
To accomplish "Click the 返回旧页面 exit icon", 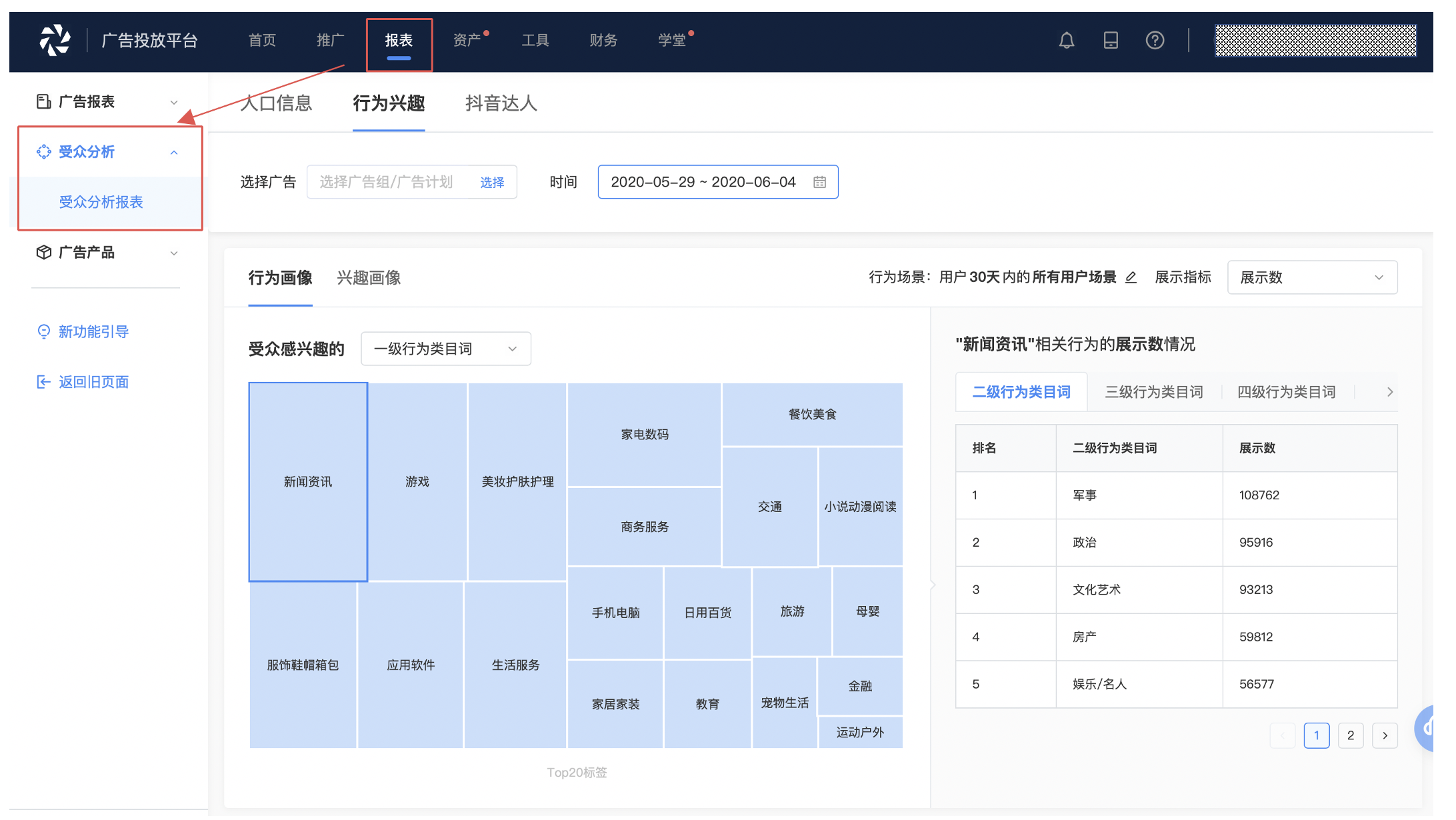I will [43, 382].
